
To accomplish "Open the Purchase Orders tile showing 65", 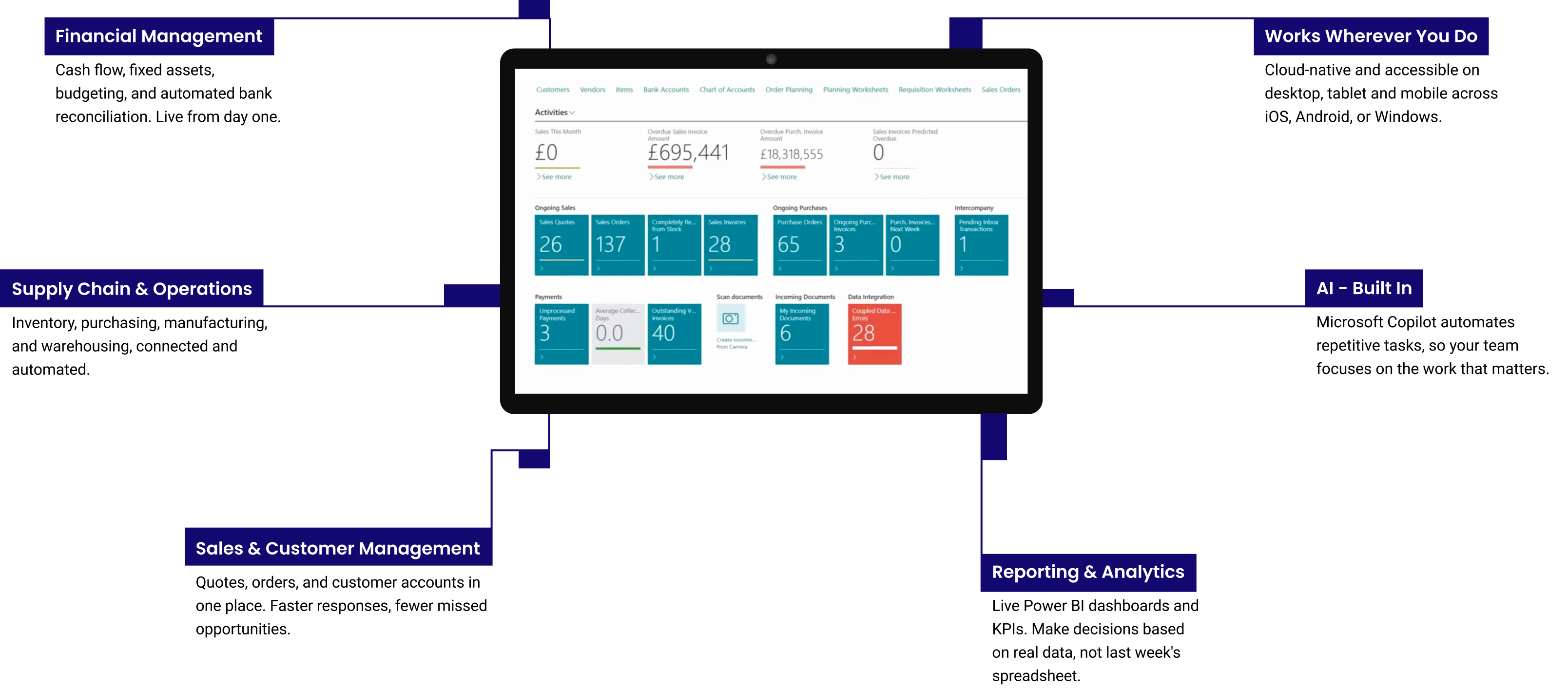I will (x=799, y=245).
